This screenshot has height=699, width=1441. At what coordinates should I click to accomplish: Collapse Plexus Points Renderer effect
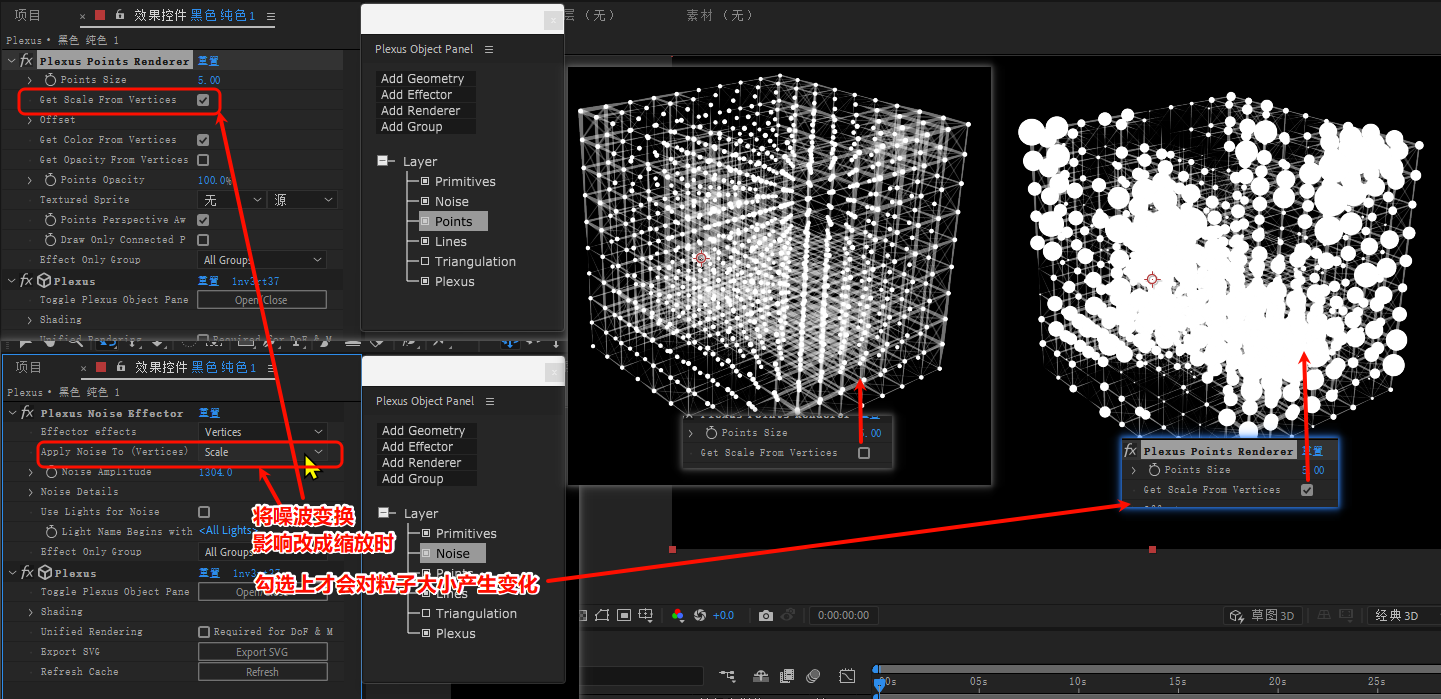point(12,61)
